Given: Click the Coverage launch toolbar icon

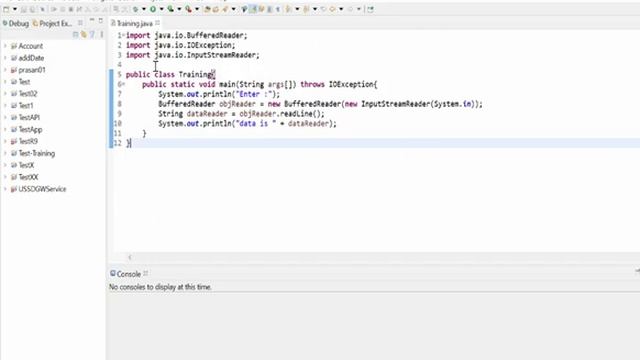Looking at the screenshot, I should (x=170, y=9).
